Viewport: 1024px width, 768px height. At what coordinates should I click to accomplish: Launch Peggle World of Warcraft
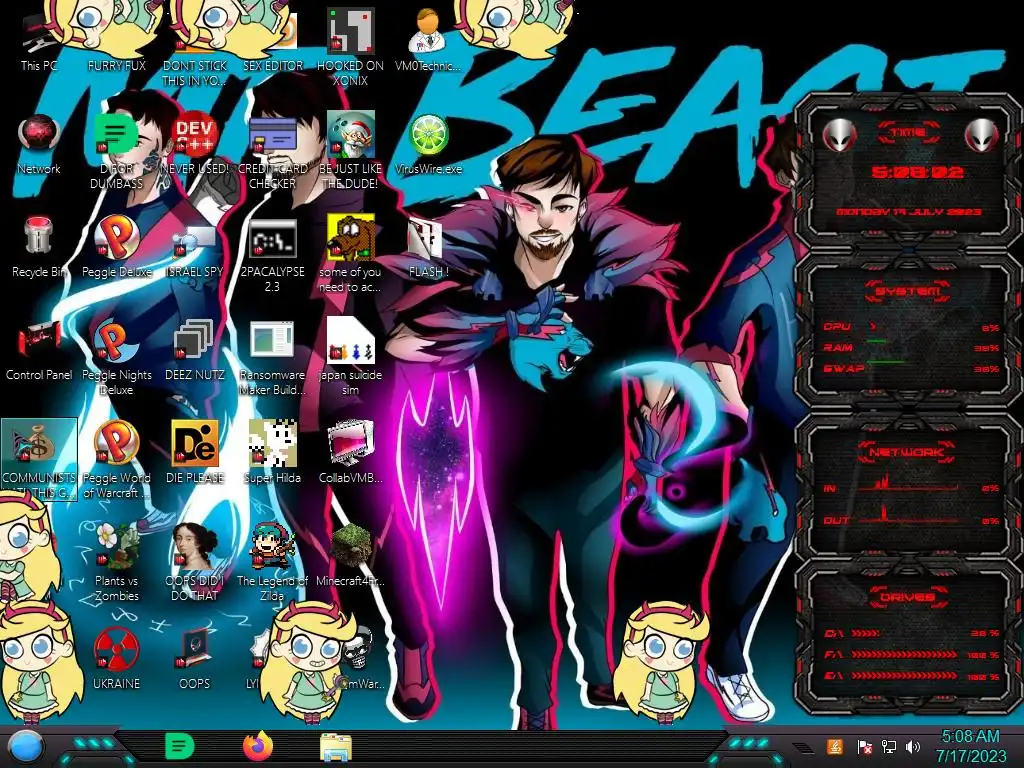click(116, 459)
